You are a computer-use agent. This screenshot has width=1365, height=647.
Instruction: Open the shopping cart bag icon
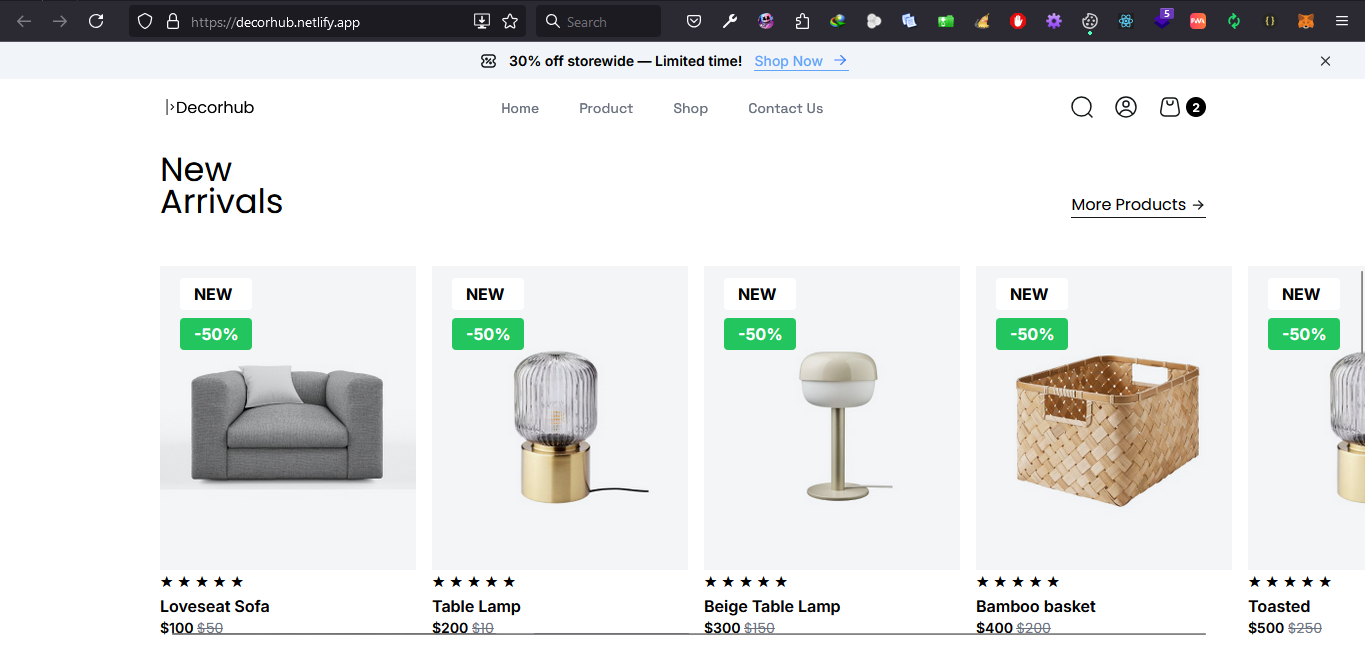click(1169, 107)
